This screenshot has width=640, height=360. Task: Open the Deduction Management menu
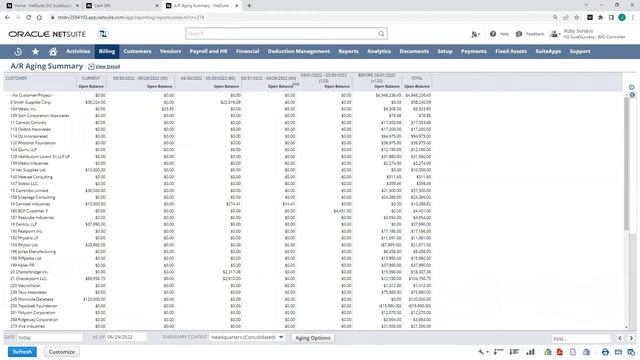pyautogui.click(x=298, y=51)
